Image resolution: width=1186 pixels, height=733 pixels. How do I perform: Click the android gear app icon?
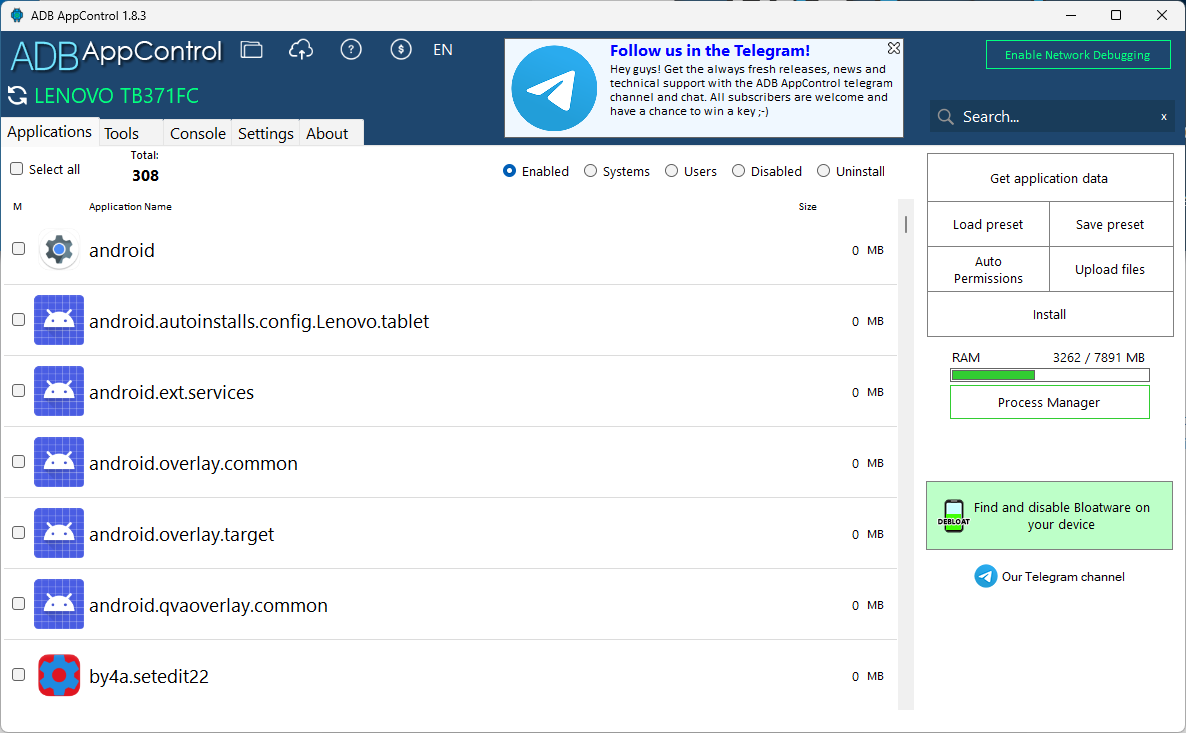click(x=59, y=250)
